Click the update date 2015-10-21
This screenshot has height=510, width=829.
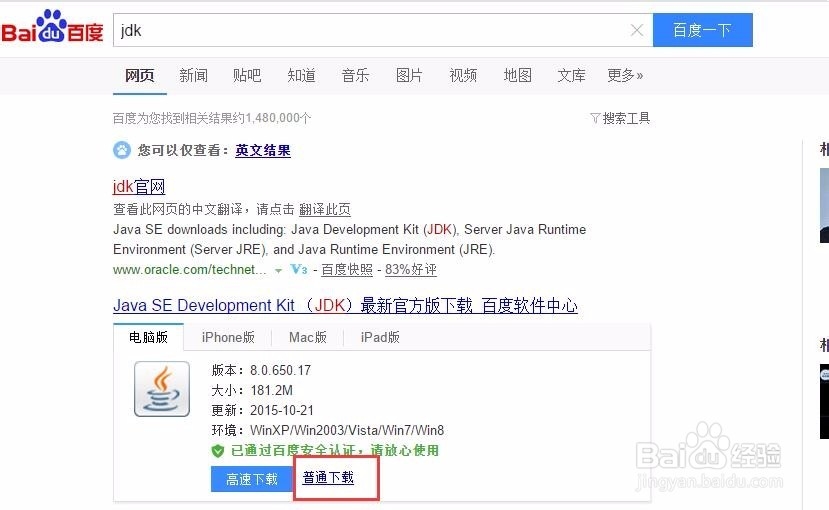click(x=282, y=411)
